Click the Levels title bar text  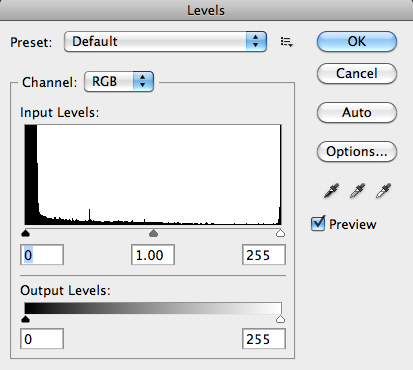click(206, 11)
